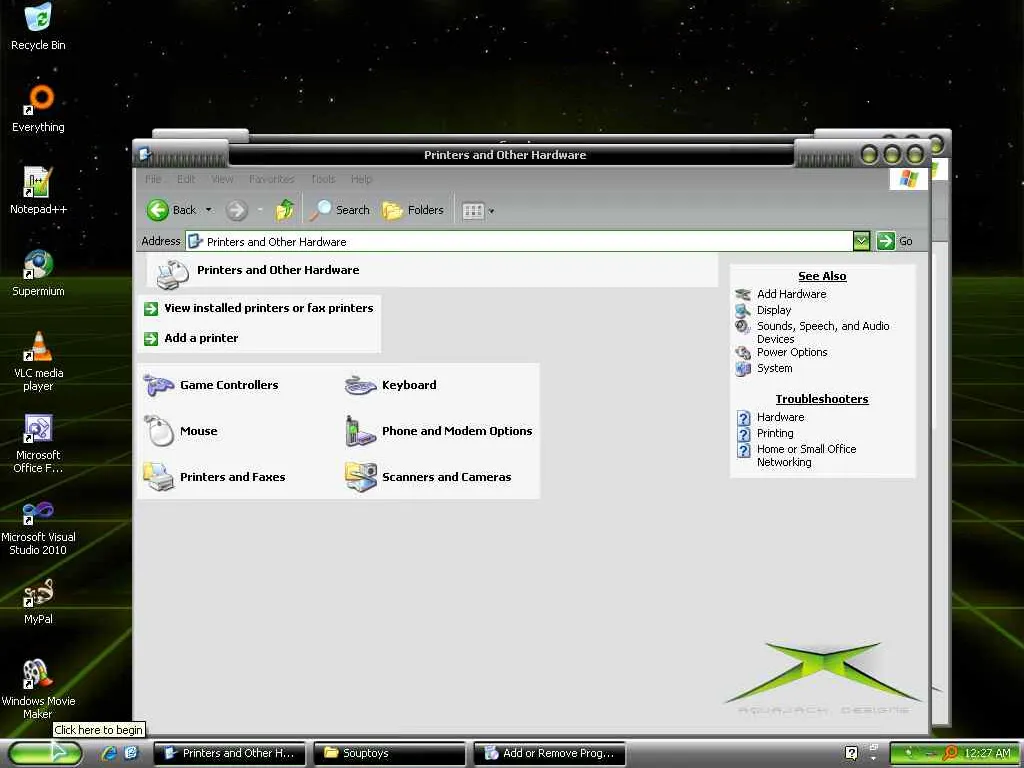Open Microsoft Office shortcut on desktop

tap(38, 443)
